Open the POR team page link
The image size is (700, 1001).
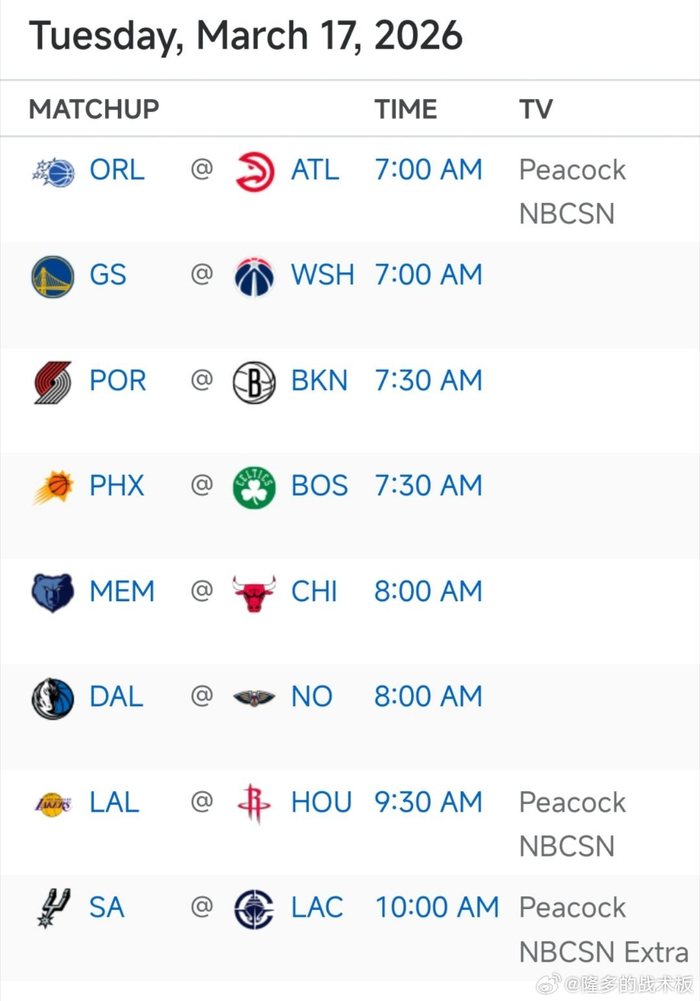[117, 380]
